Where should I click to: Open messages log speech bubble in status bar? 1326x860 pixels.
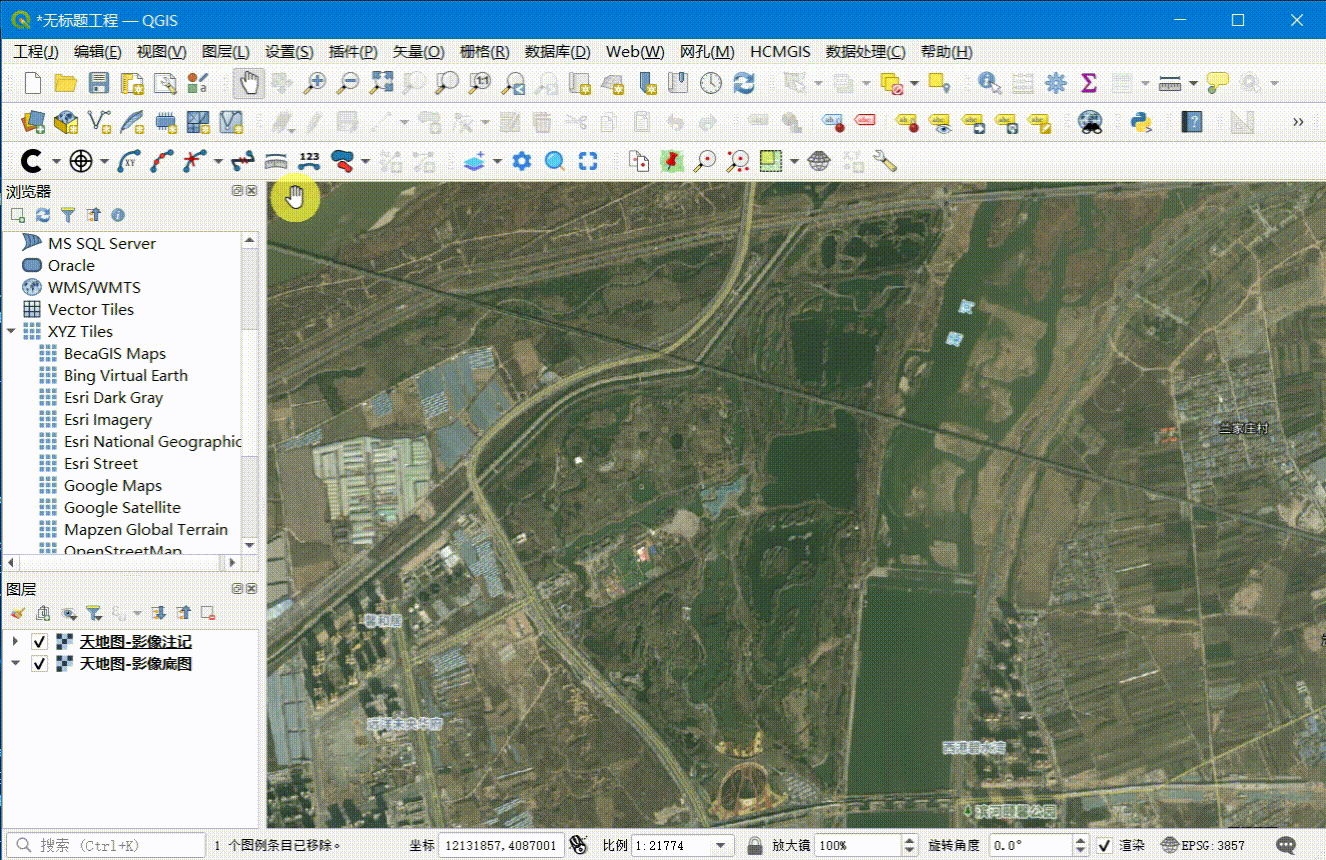point(1287,845)
